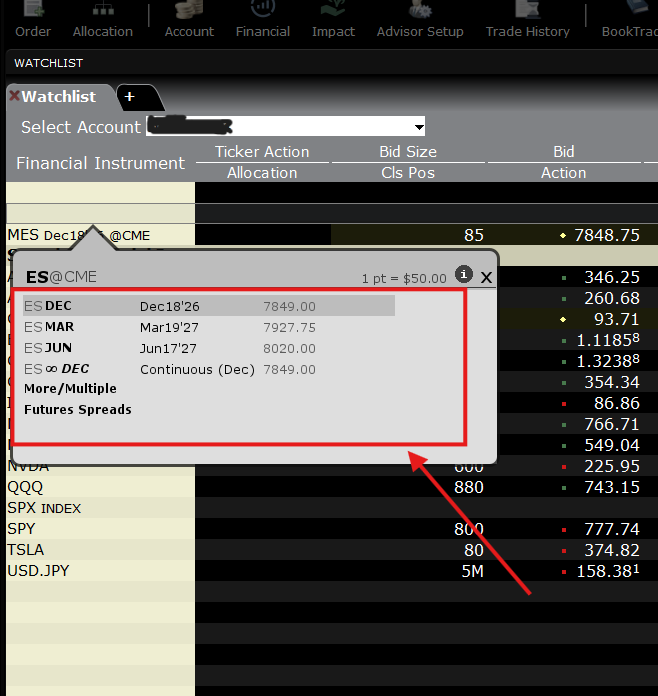Choose the More/Multiple option

tap(70, 388)
